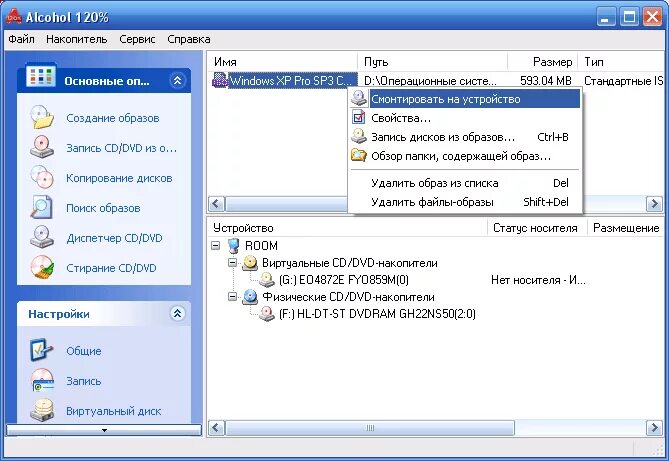Collapse the Виртуальные CD/DVD-накопители node
The height and width of the screenshot is (461, 669).
(x=232, y=262)
